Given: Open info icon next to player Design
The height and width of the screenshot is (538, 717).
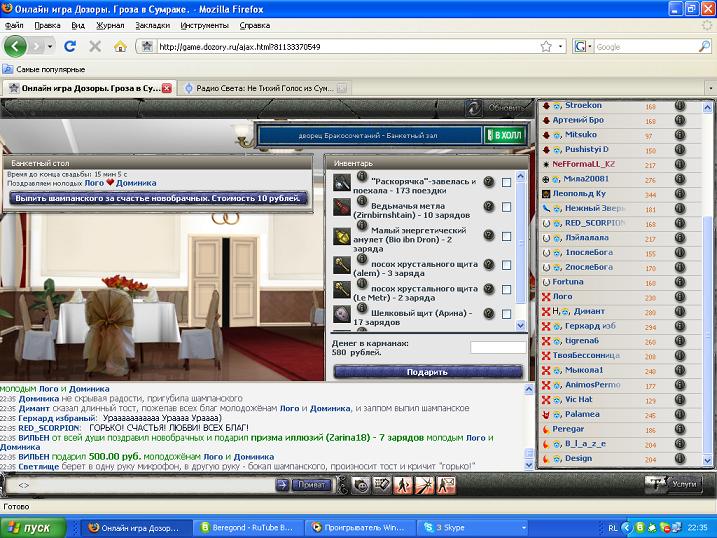Looking at the screenshot, I should click(680, 458).
